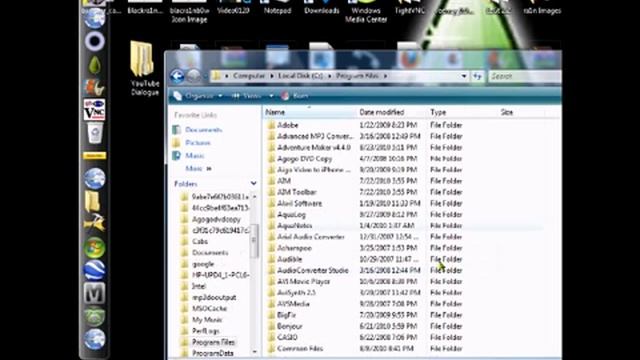Select Program Files in the address breadcrumb
Image resolution: width=640 pixels, height=360 pixels.
pos(357,76)
